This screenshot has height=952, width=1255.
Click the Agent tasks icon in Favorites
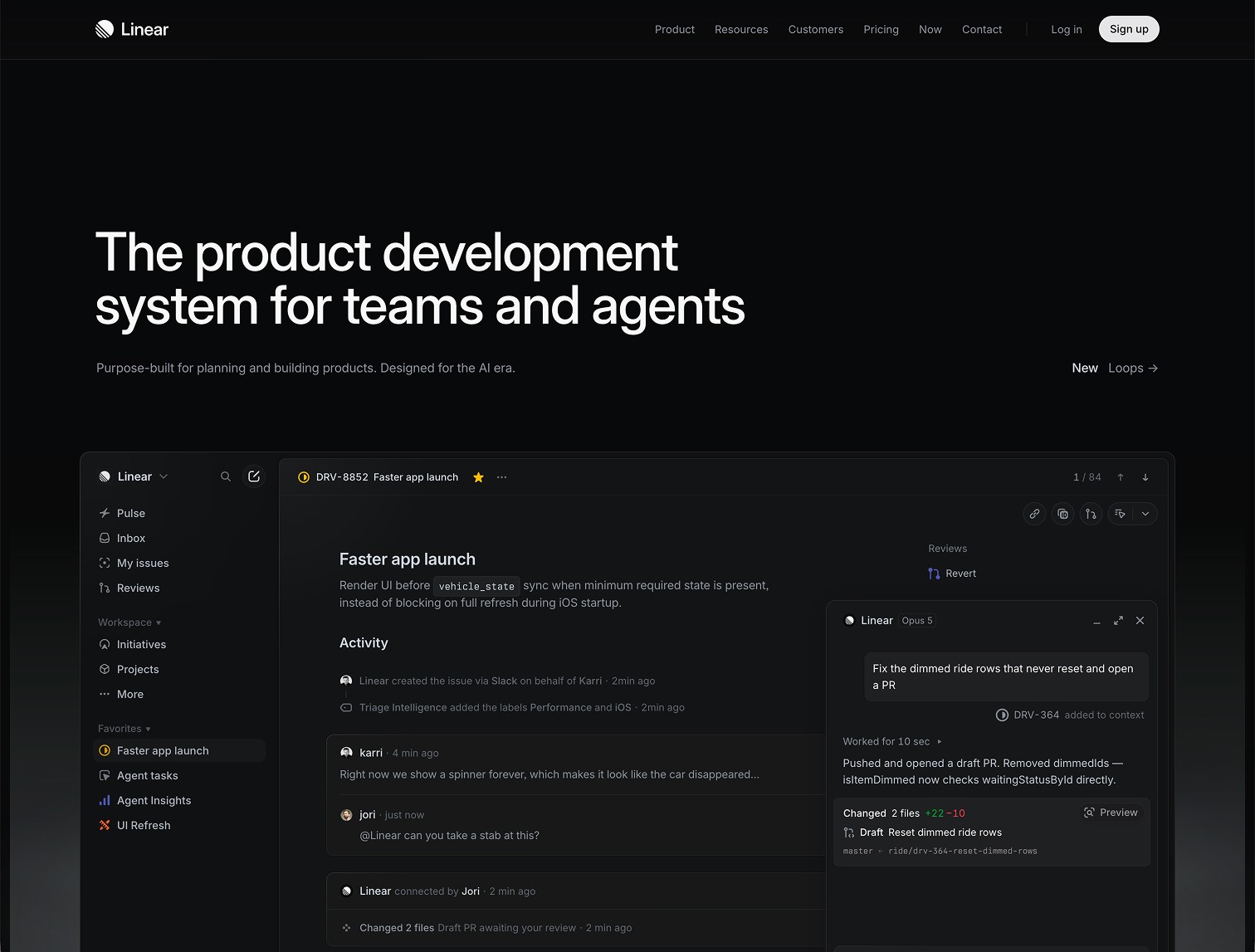(x=105, y=775)
